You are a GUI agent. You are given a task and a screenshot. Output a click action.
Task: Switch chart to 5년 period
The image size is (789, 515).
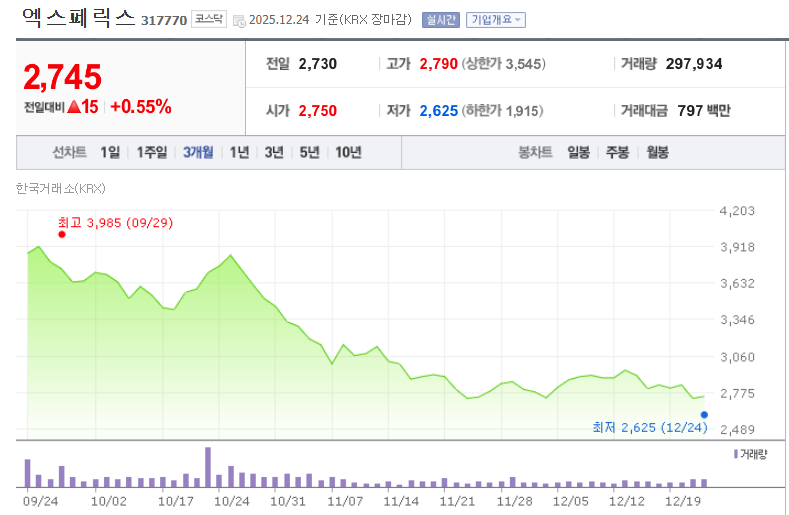(309, 152)
